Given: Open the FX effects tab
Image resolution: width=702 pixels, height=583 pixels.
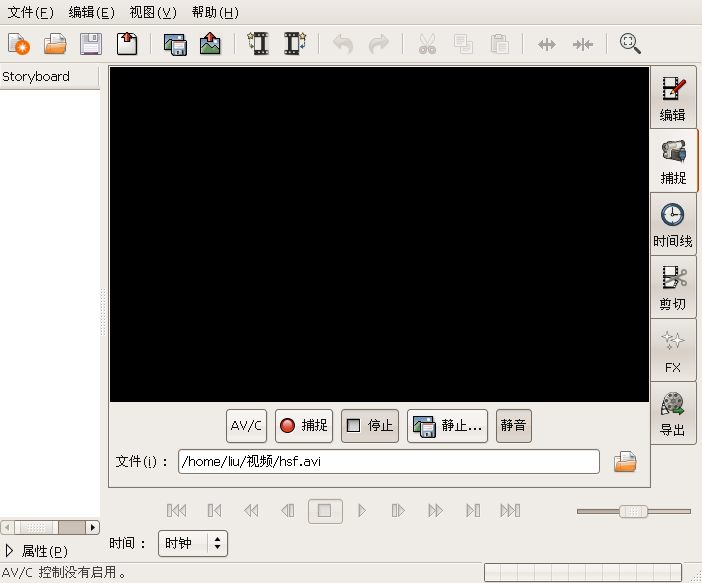Looking at the screenshot, I should pos(672,350).
